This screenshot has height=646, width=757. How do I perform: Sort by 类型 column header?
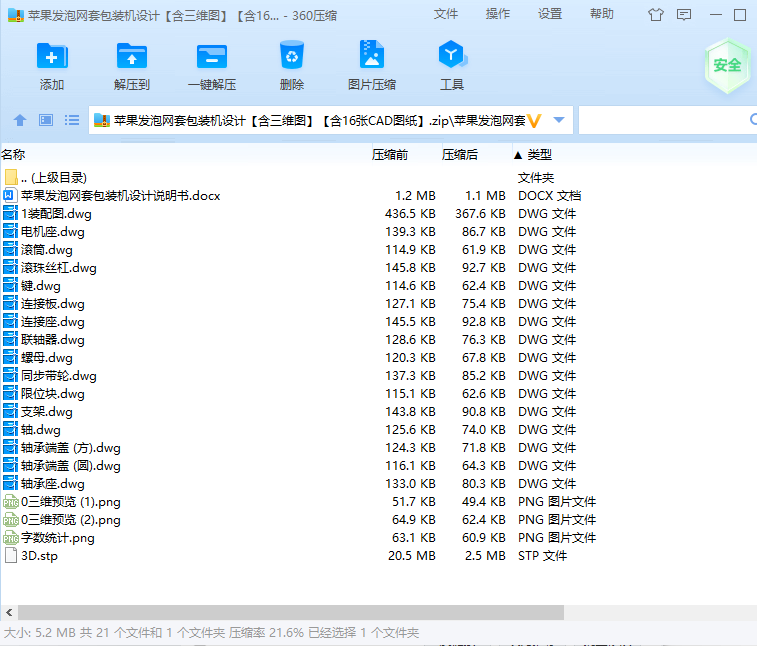pos(539,154)
